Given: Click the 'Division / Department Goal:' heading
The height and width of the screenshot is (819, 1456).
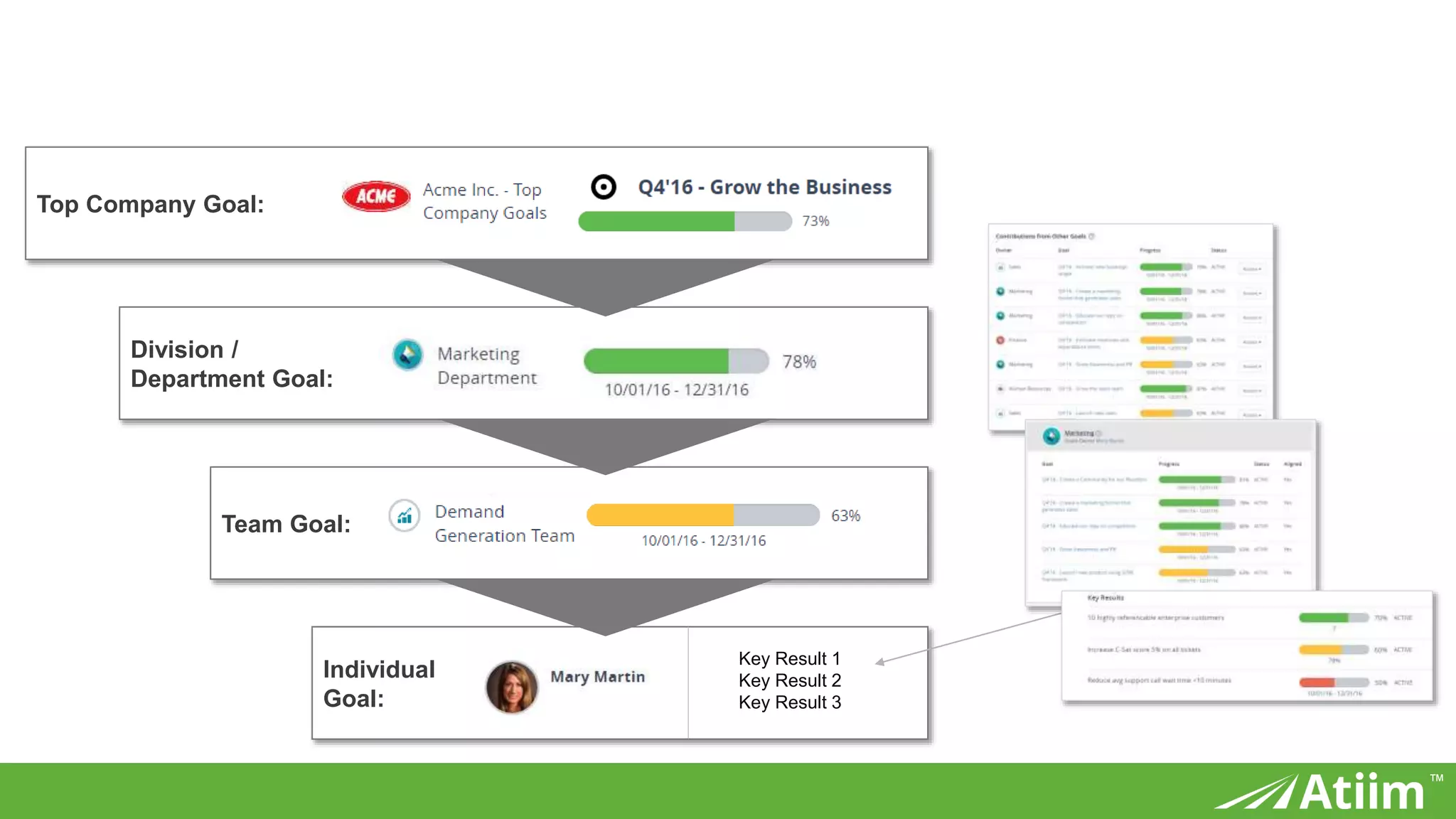Looking at the screenshot, I should coord(232,364).
